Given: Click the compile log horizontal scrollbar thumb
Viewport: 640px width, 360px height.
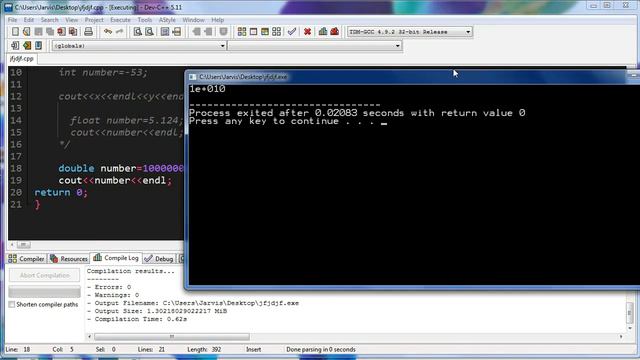Looking at the screenshot, I should coord(172,337).
